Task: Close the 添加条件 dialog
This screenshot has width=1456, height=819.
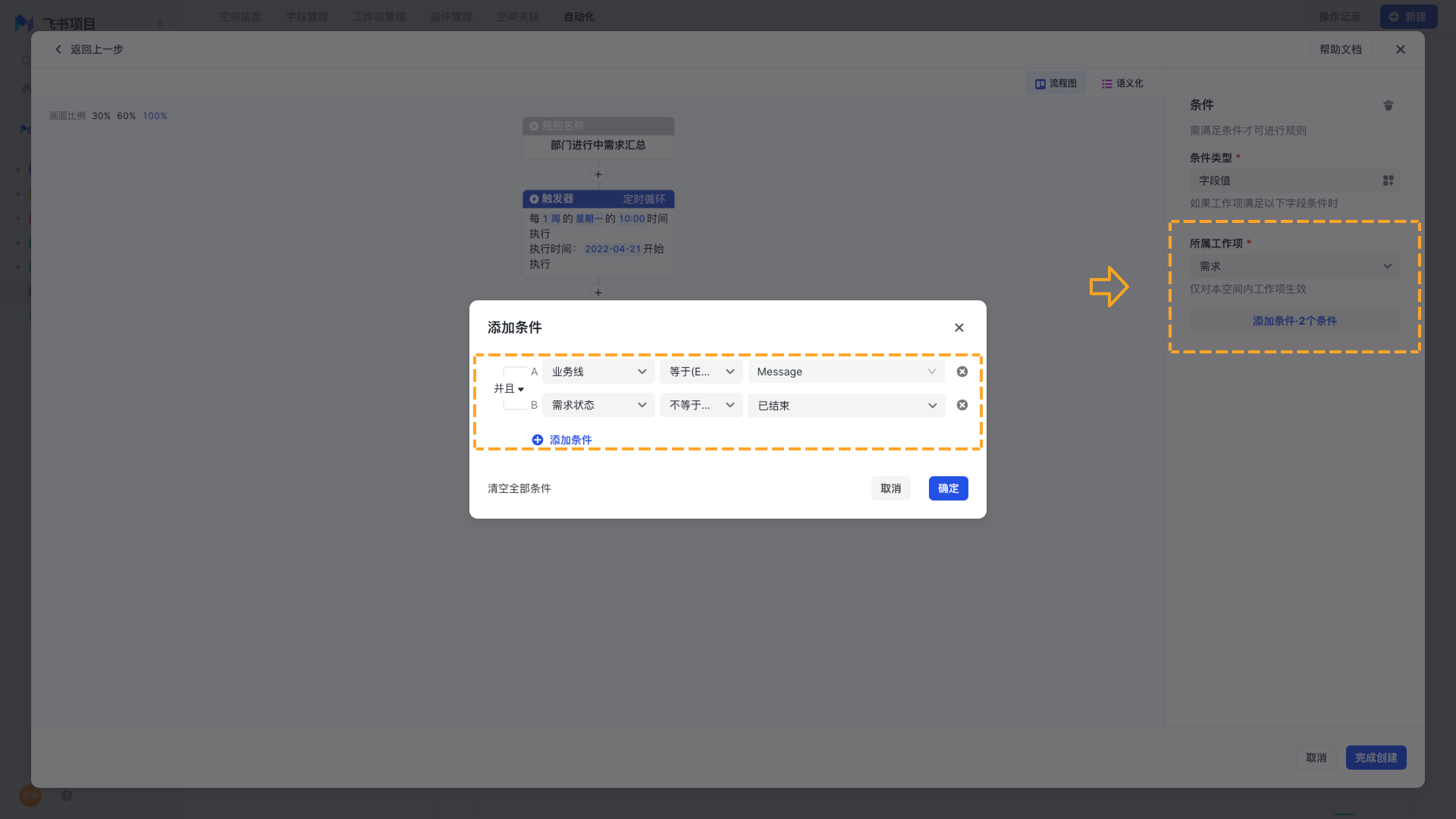Action: pyautogui.click(x=959, y=328)
